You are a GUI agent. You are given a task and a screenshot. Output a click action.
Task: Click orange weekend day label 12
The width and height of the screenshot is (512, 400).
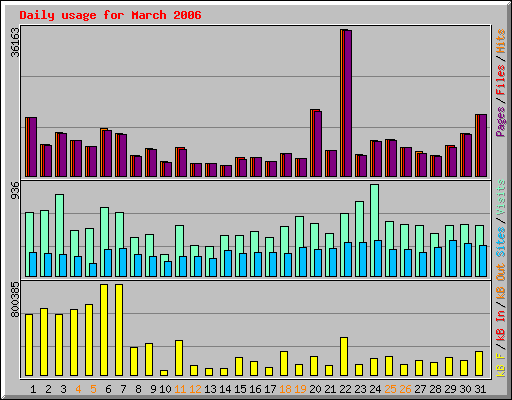(195, 389)
